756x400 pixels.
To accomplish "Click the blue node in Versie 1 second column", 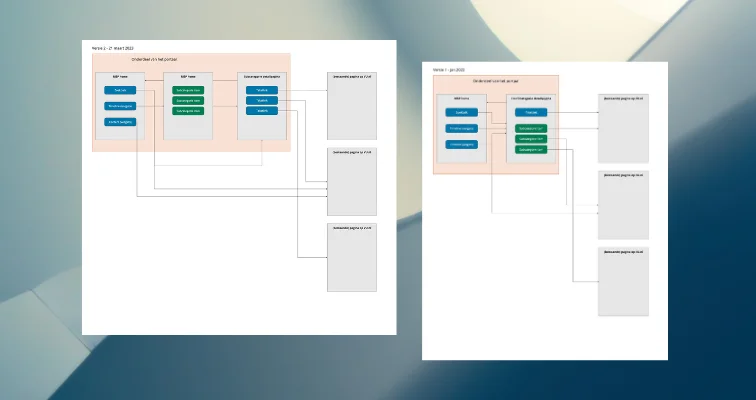I will [531, 113].
